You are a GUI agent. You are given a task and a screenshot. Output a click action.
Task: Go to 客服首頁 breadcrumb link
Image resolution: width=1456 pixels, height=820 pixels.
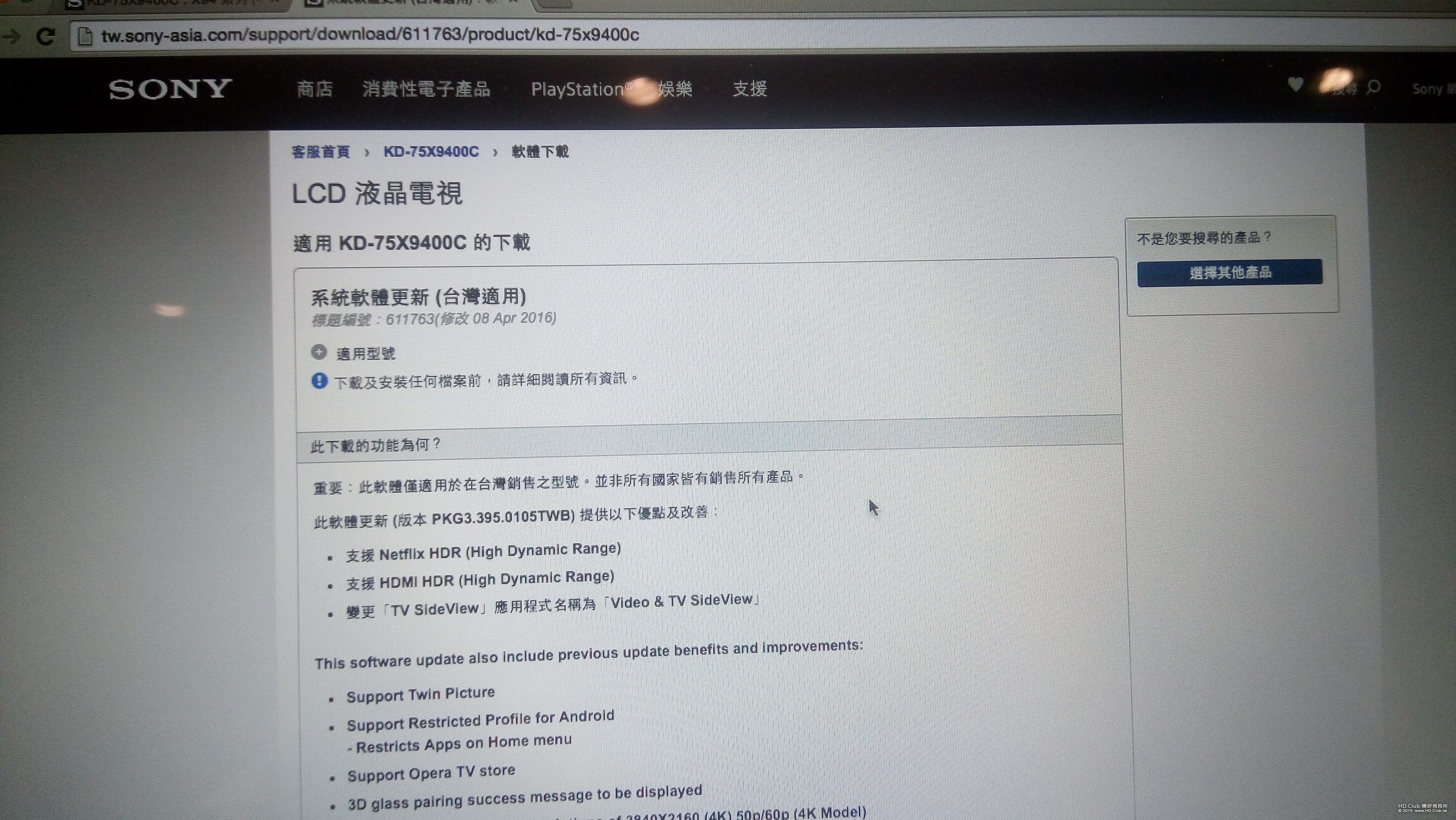coord(321,152)
